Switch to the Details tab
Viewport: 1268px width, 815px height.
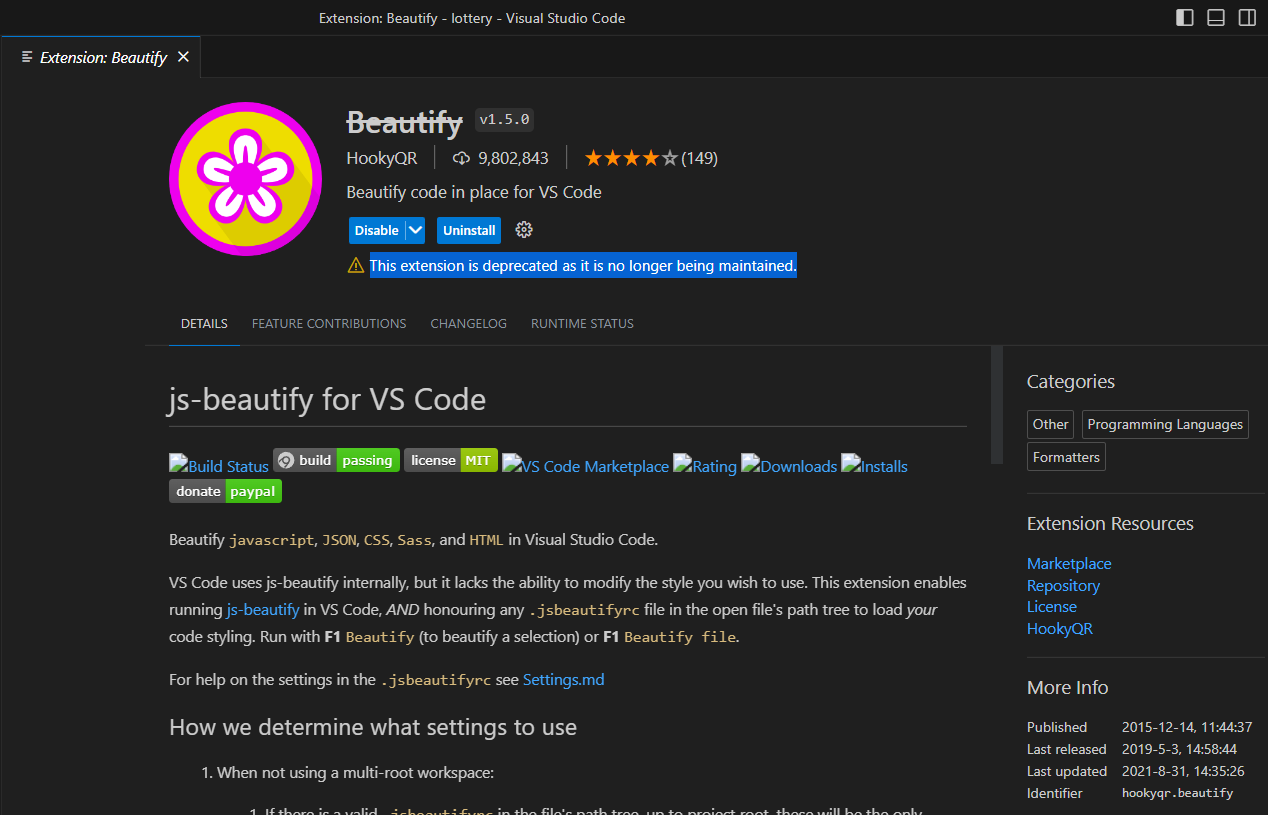[204, 323]
